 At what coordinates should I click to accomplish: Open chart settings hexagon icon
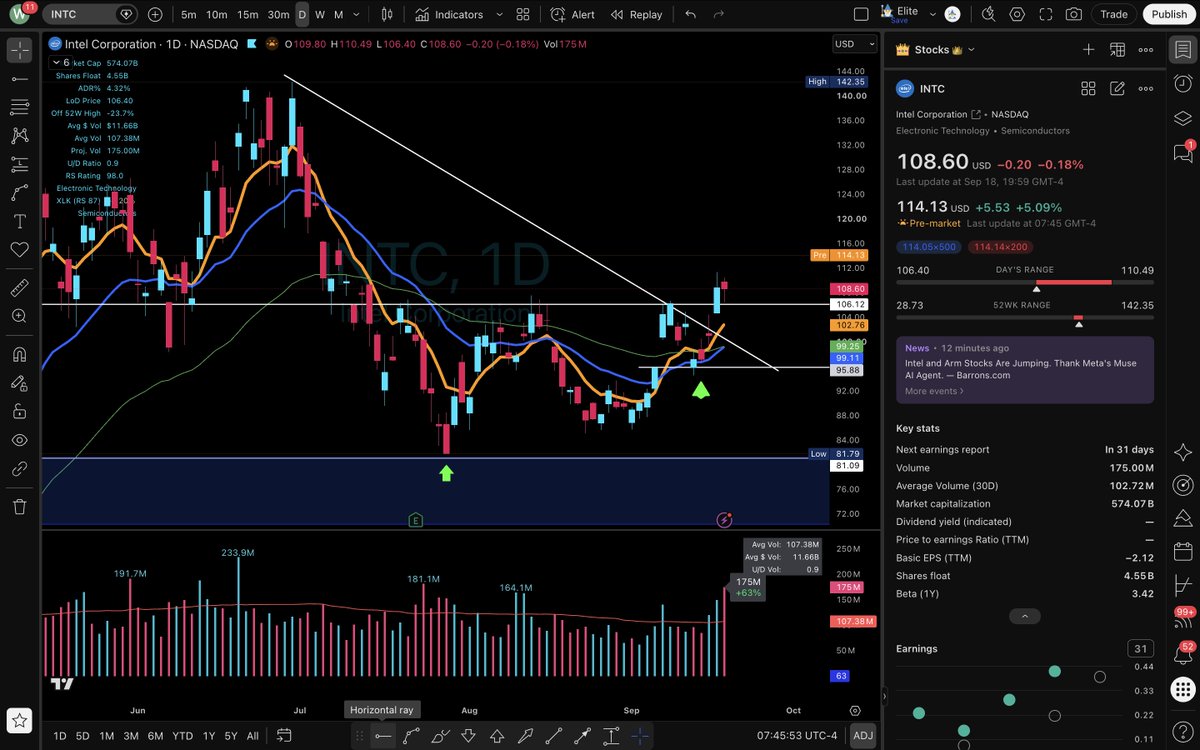pyautogui.click(x=1017, y=14)
